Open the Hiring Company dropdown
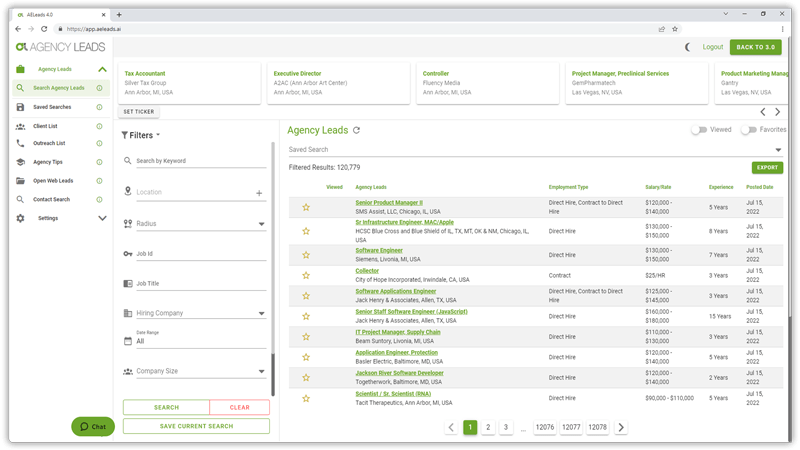Screen dimensions: 800x450 [x=201, y=313]
